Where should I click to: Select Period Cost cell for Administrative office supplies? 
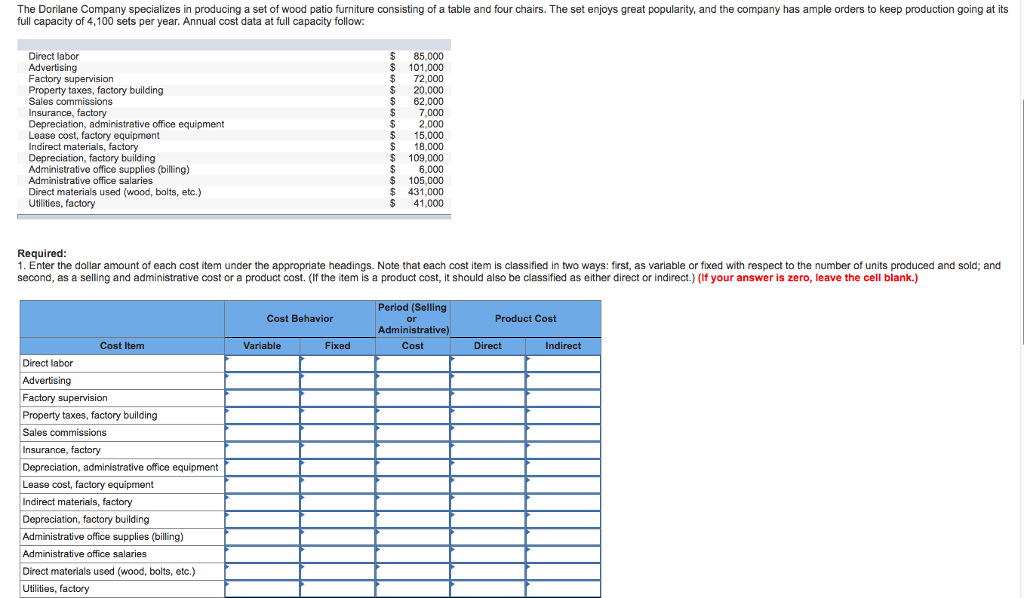pos(413,537)
